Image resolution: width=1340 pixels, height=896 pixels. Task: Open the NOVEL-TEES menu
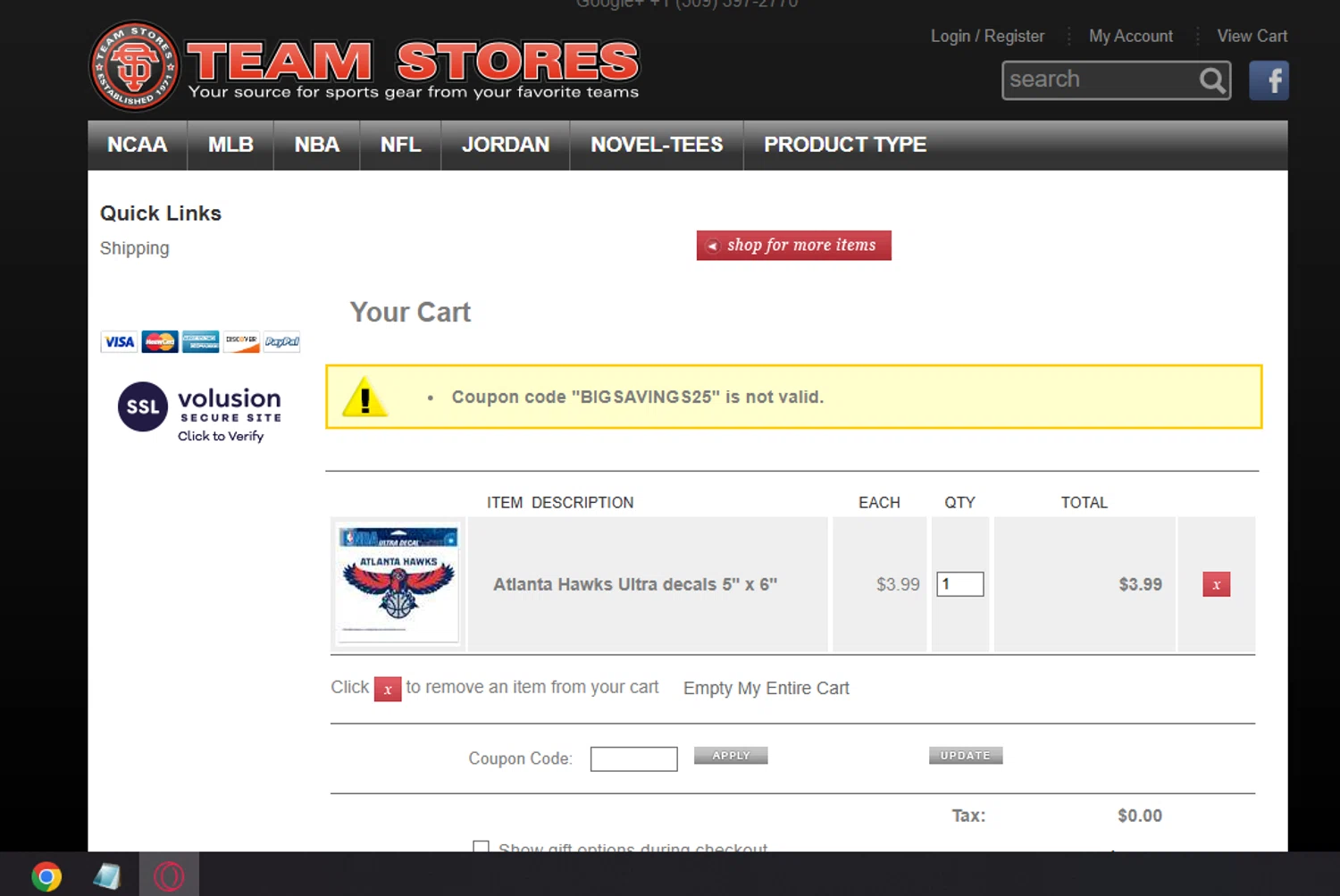657,145
